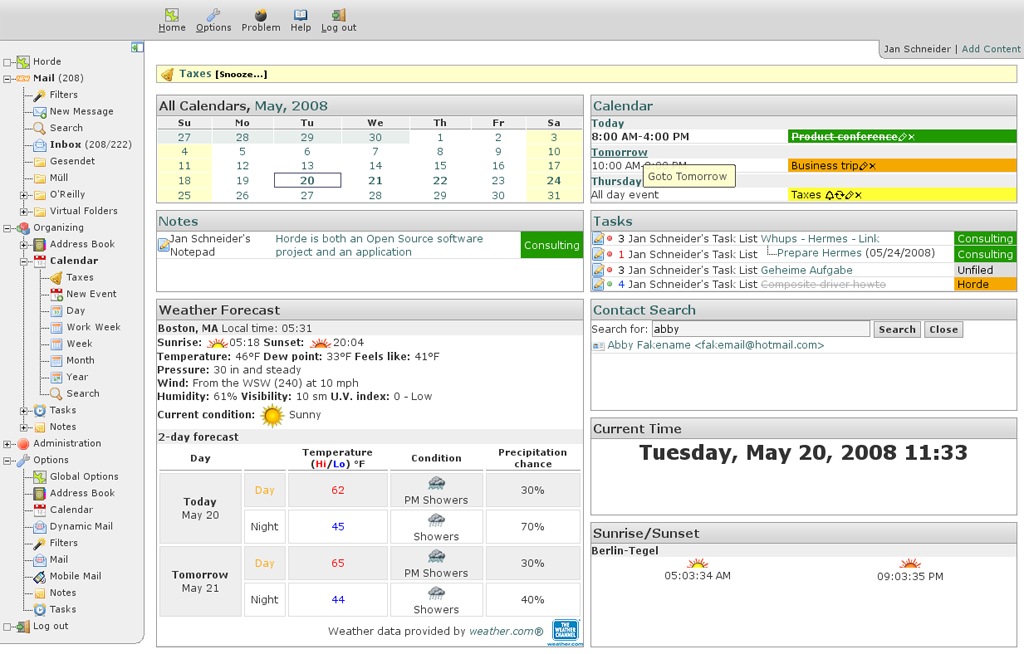Click the Home icon in top toolbar
This screenshot has height=654, width=1024.
point(172,15)
